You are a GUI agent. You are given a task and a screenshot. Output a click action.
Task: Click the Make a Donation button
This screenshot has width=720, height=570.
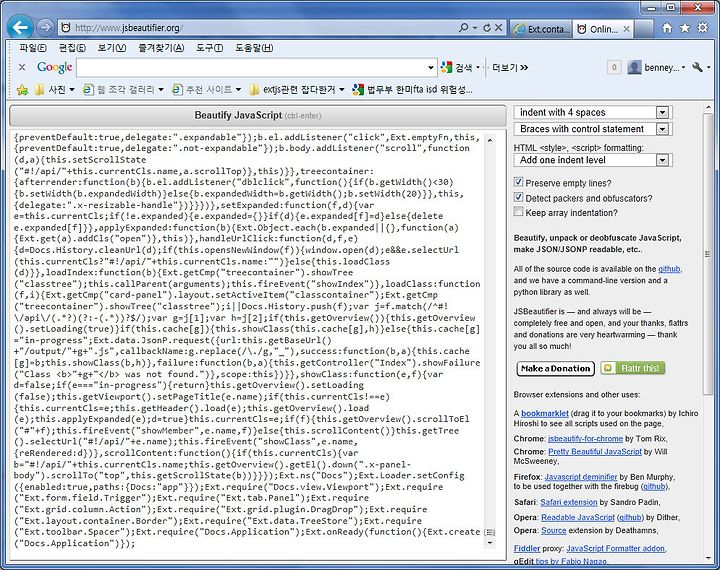(555, 368)
